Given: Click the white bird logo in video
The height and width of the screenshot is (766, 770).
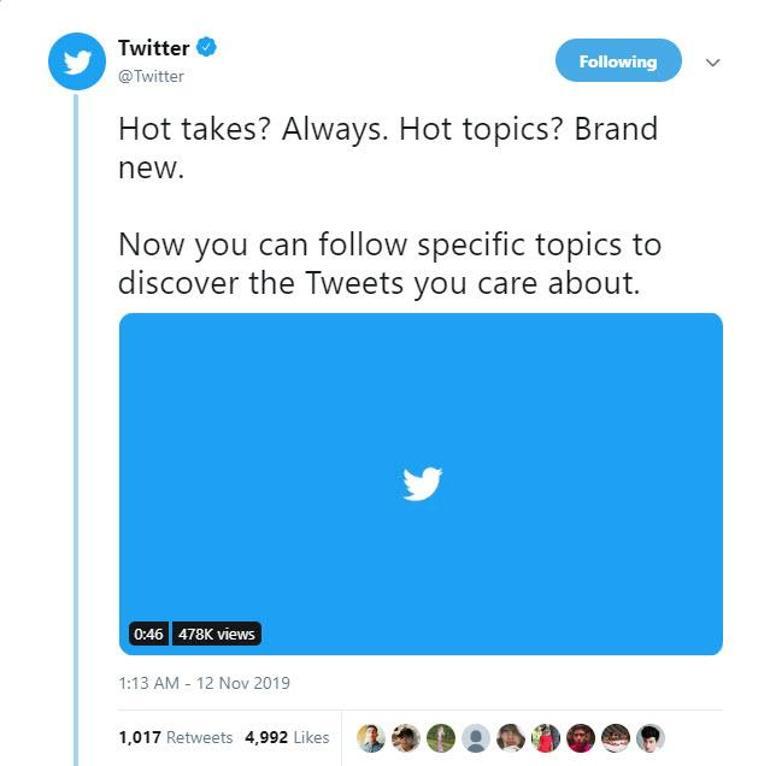Looking at the screenshot, I should click(x=422, y=483).
